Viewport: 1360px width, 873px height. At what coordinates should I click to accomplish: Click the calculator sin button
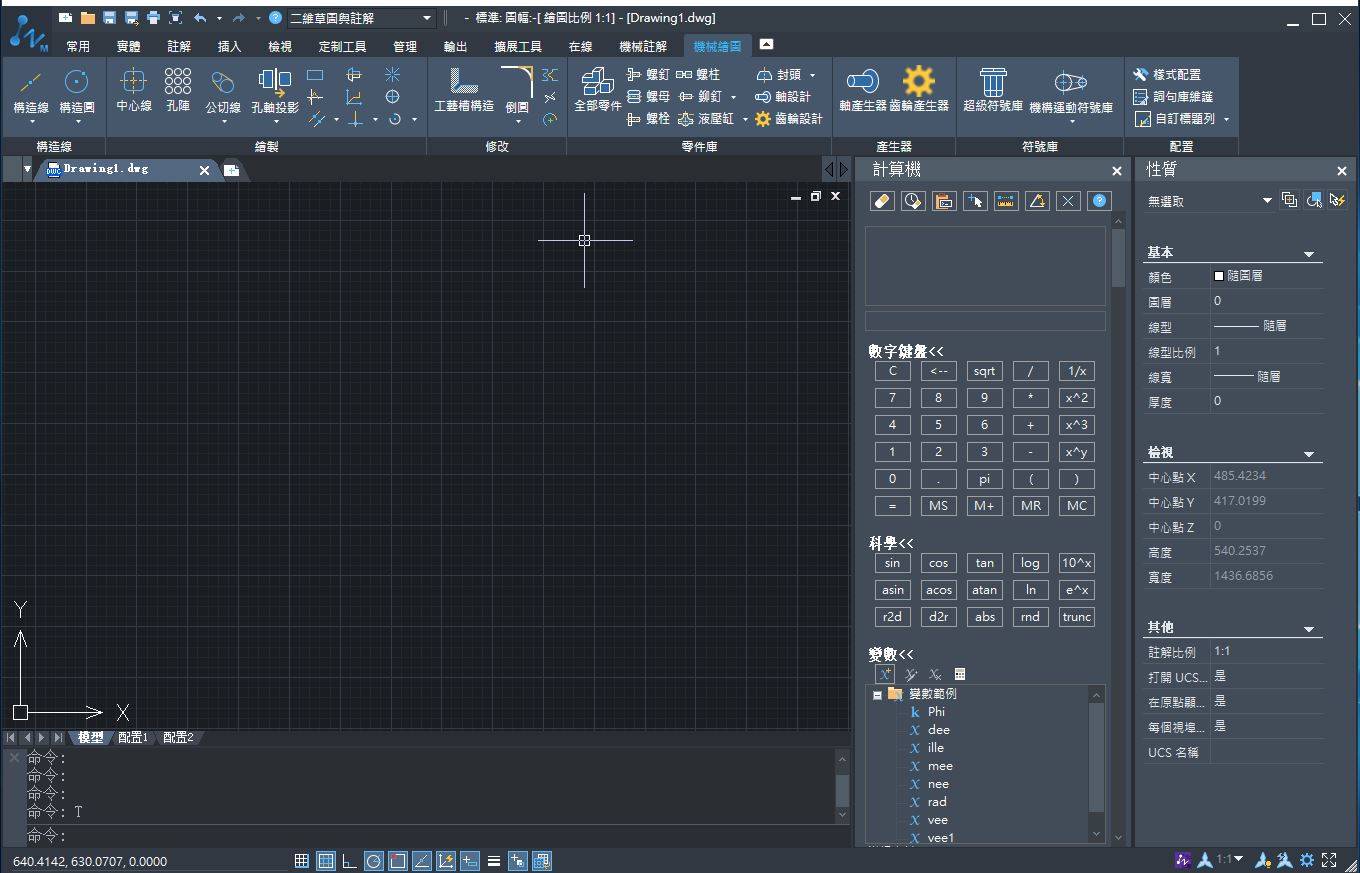(x=893, y=563)
